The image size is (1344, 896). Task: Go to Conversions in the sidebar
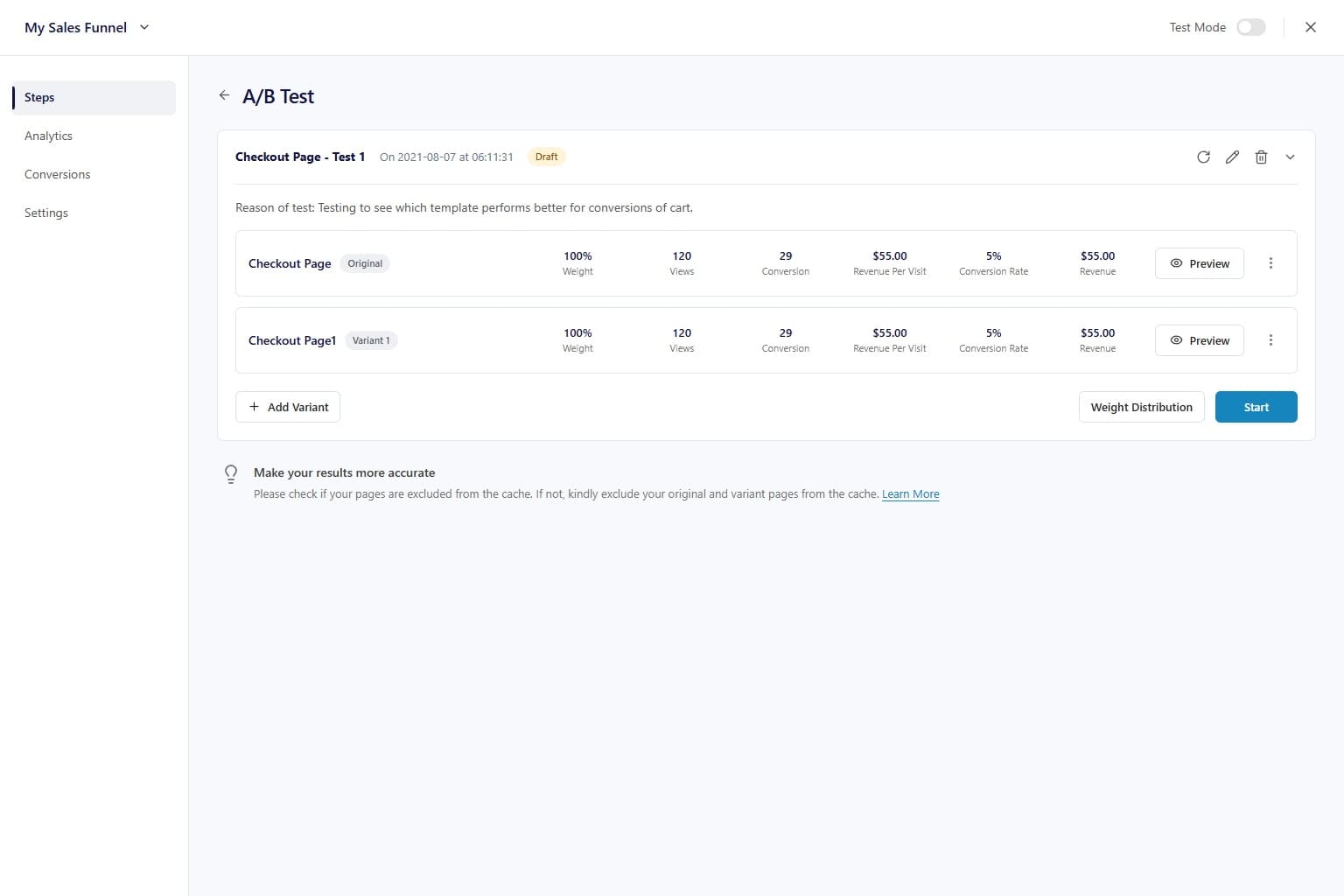[x=57, y=174]
